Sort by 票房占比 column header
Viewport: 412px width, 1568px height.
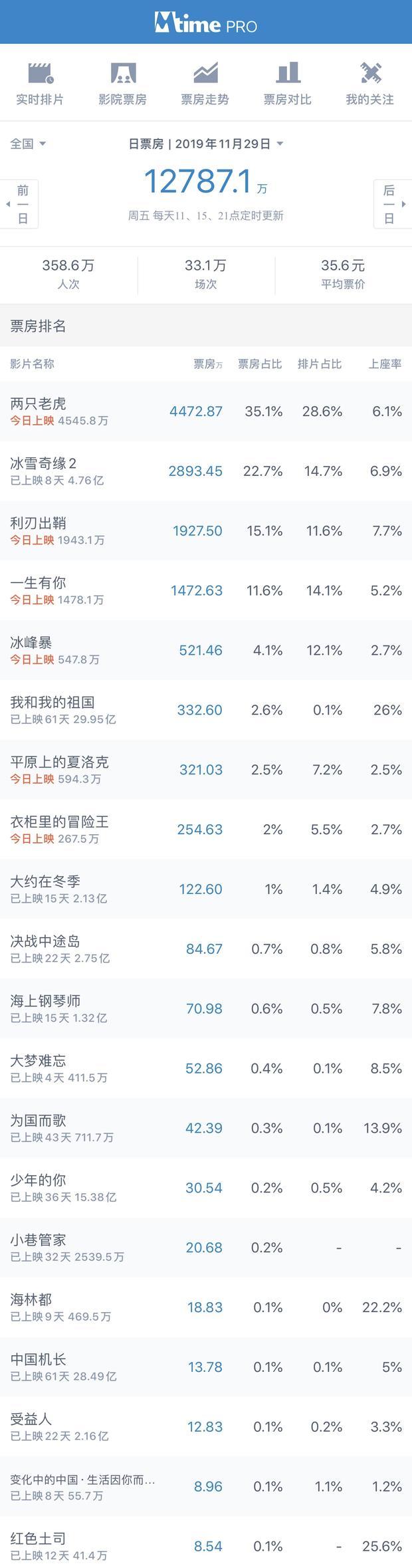(x=260, y=364)
